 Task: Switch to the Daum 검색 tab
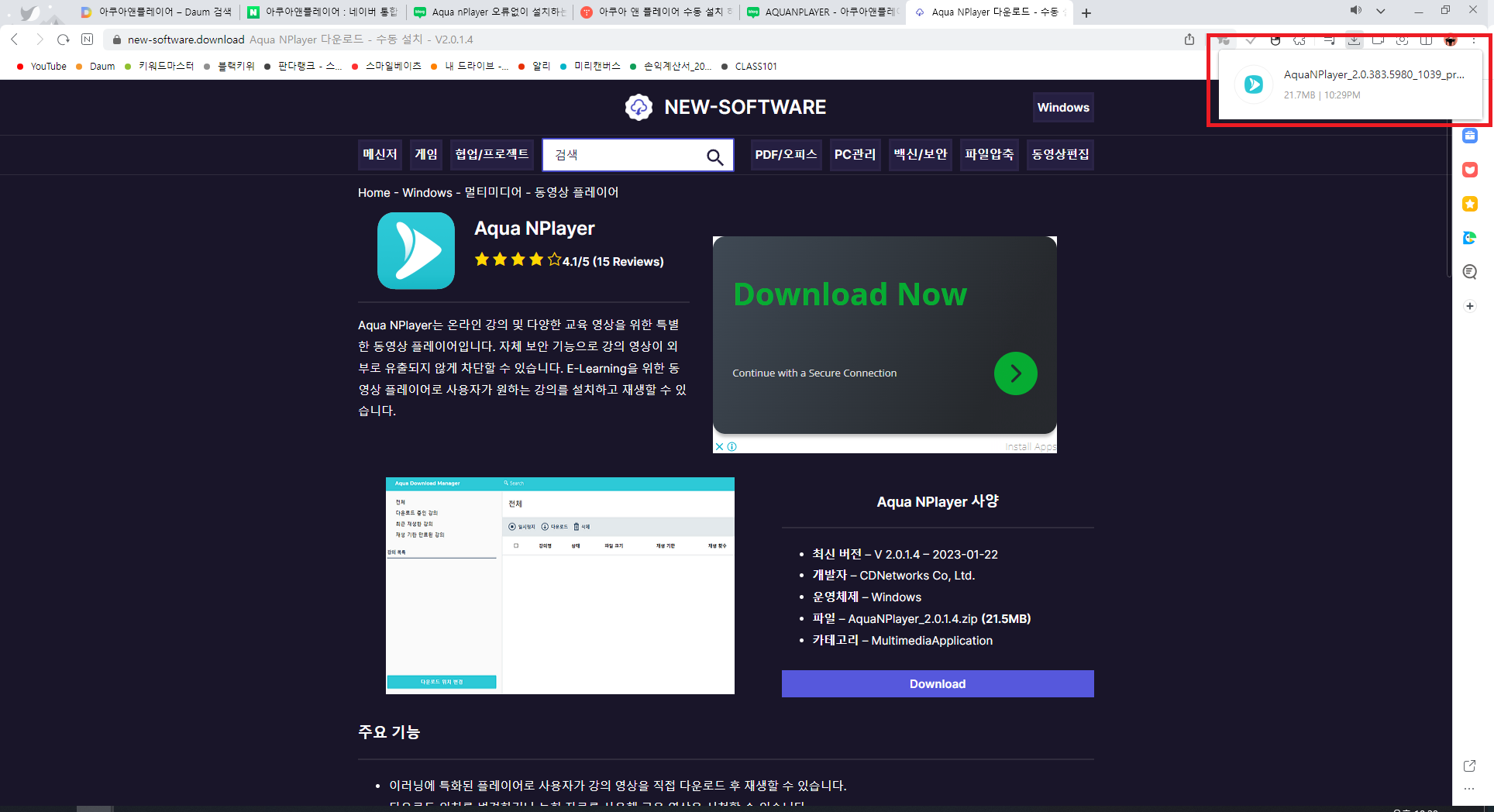(157, 12)
